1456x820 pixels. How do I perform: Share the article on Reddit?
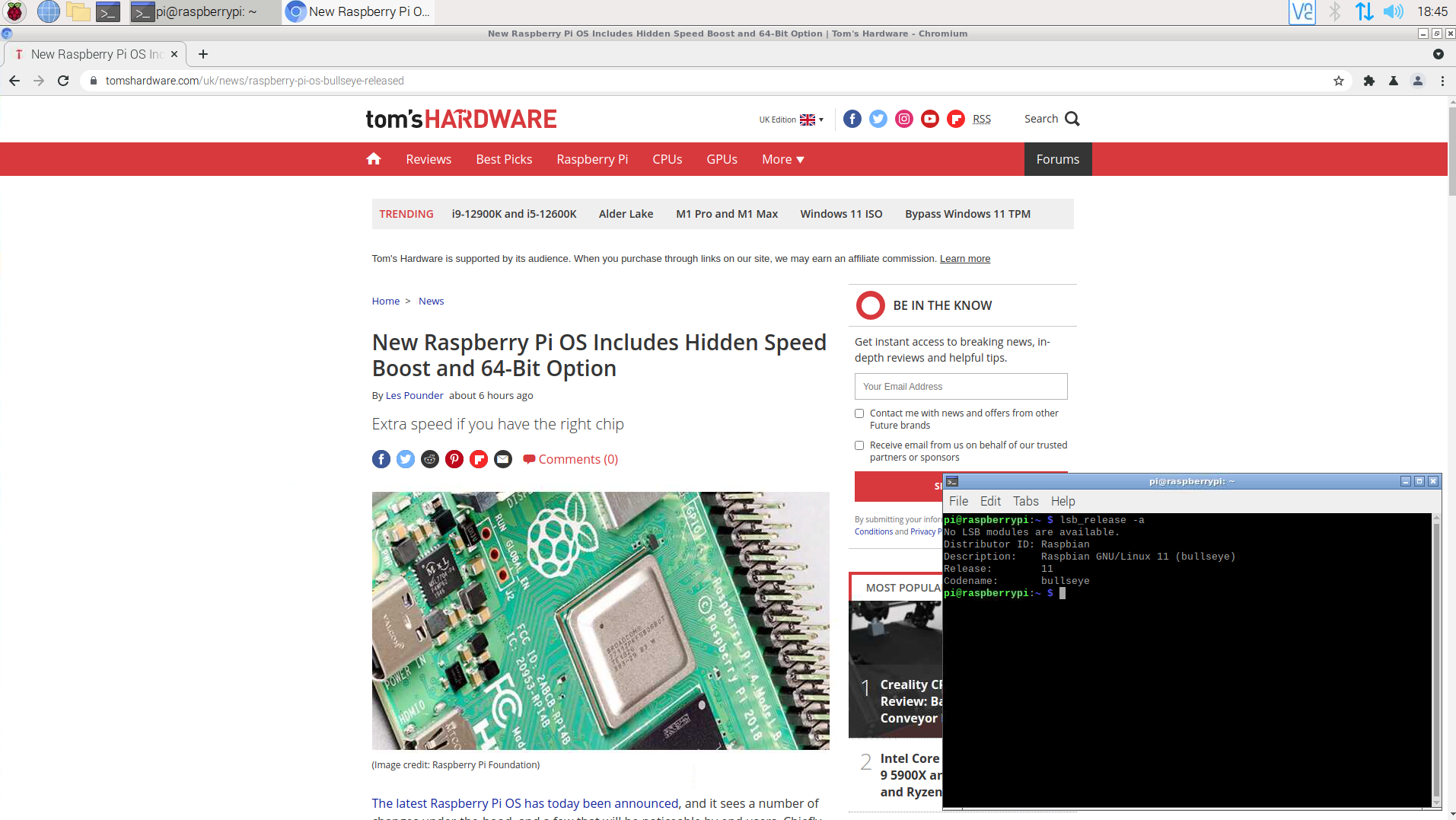click(x=429, y=458)
